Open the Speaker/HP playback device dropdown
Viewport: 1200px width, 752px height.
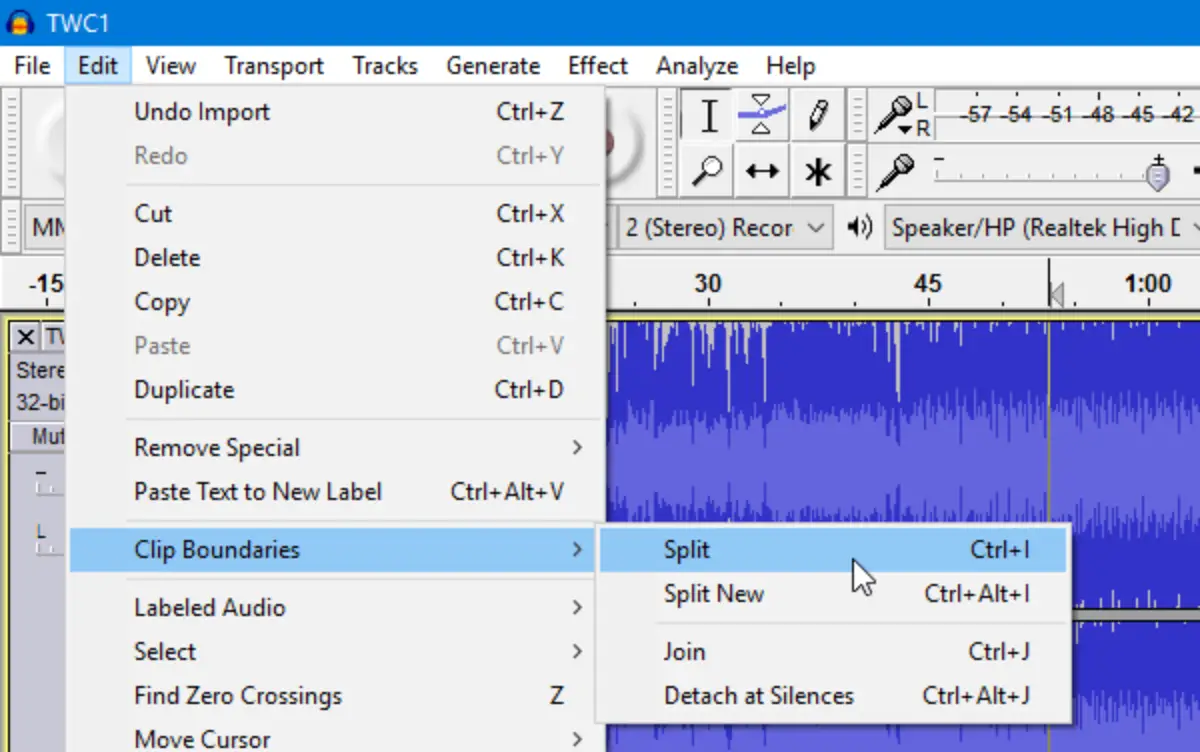point(1042,227)
